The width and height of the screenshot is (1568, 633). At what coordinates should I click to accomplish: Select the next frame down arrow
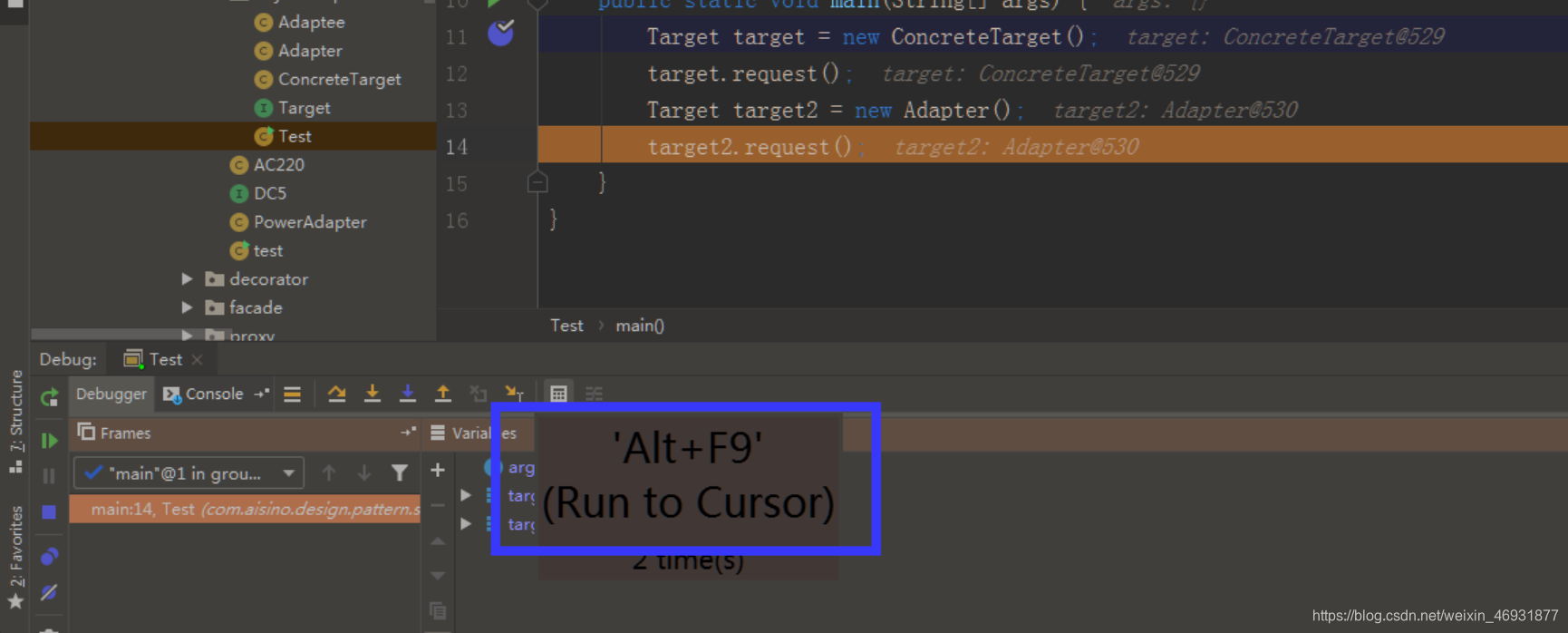(x=364, y=472)
